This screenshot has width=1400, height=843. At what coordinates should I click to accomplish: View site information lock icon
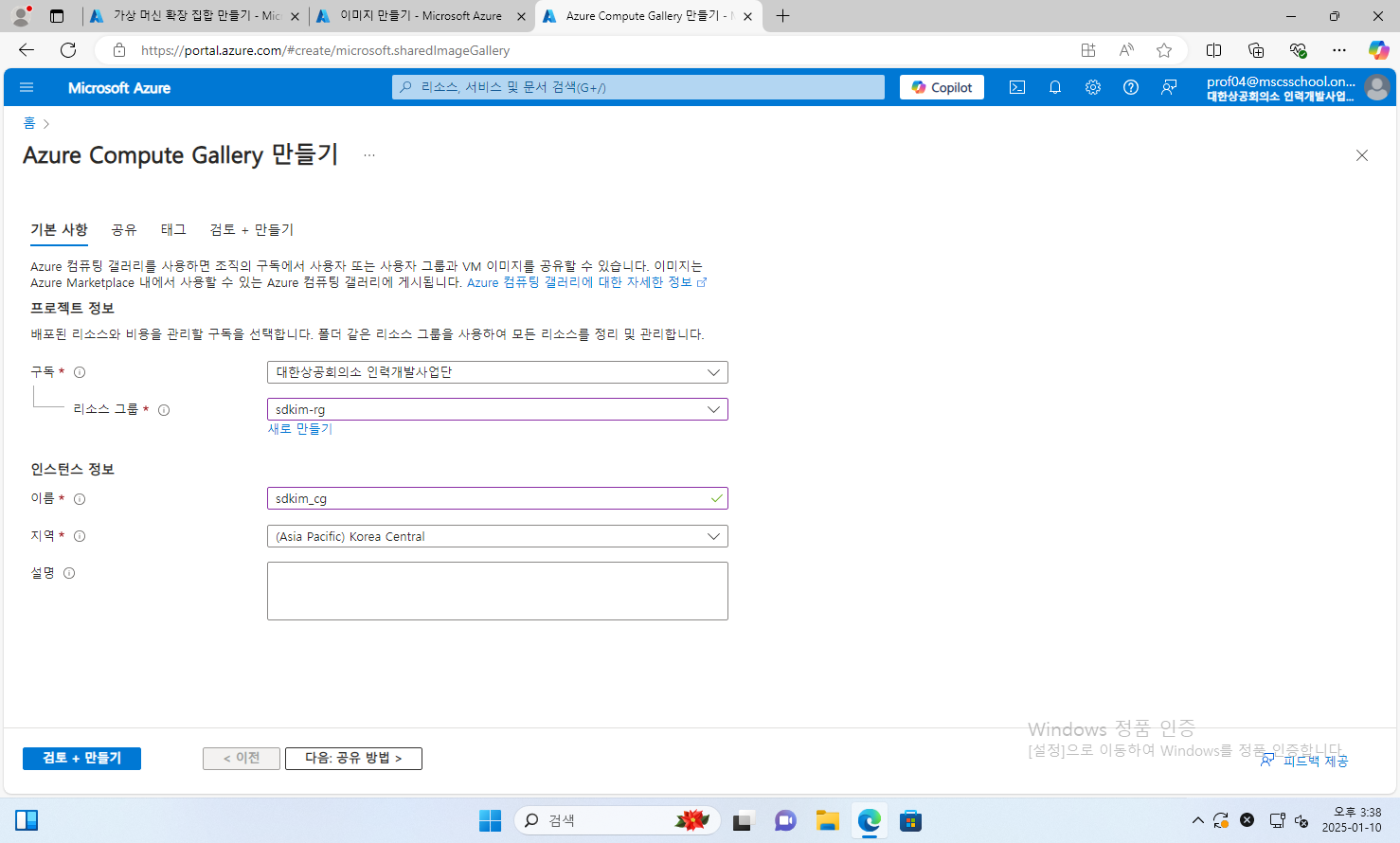pyautogui.click(x=119, y=50)
